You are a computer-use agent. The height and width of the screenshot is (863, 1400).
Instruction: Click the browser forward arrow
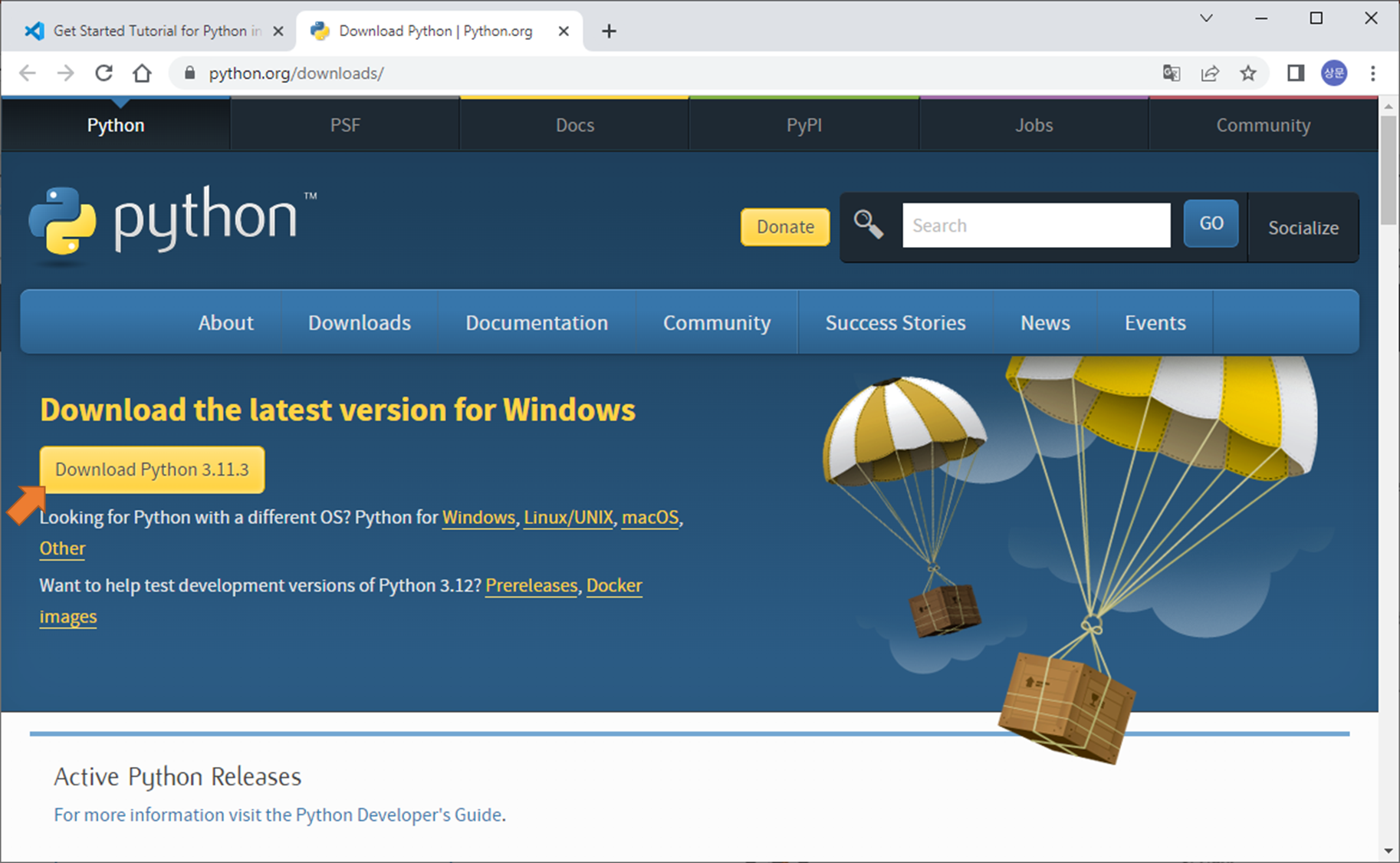[66, 73]
